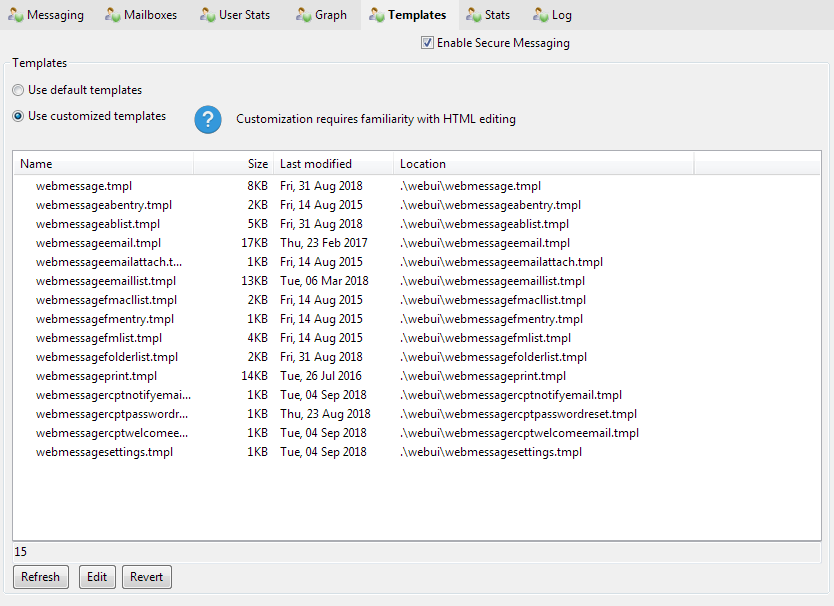This screenshot has height=606, width=834.
Task: Click the Stats tab's user icon
Action: click(x=473, y=15)
